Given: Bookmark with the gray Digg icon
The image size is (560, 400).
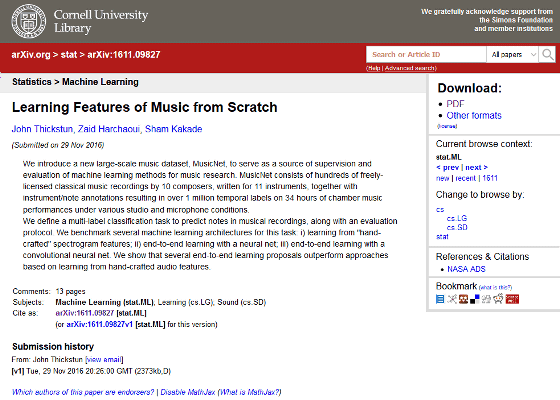Looking at the screenshot, I should click(x=486, y=299).
